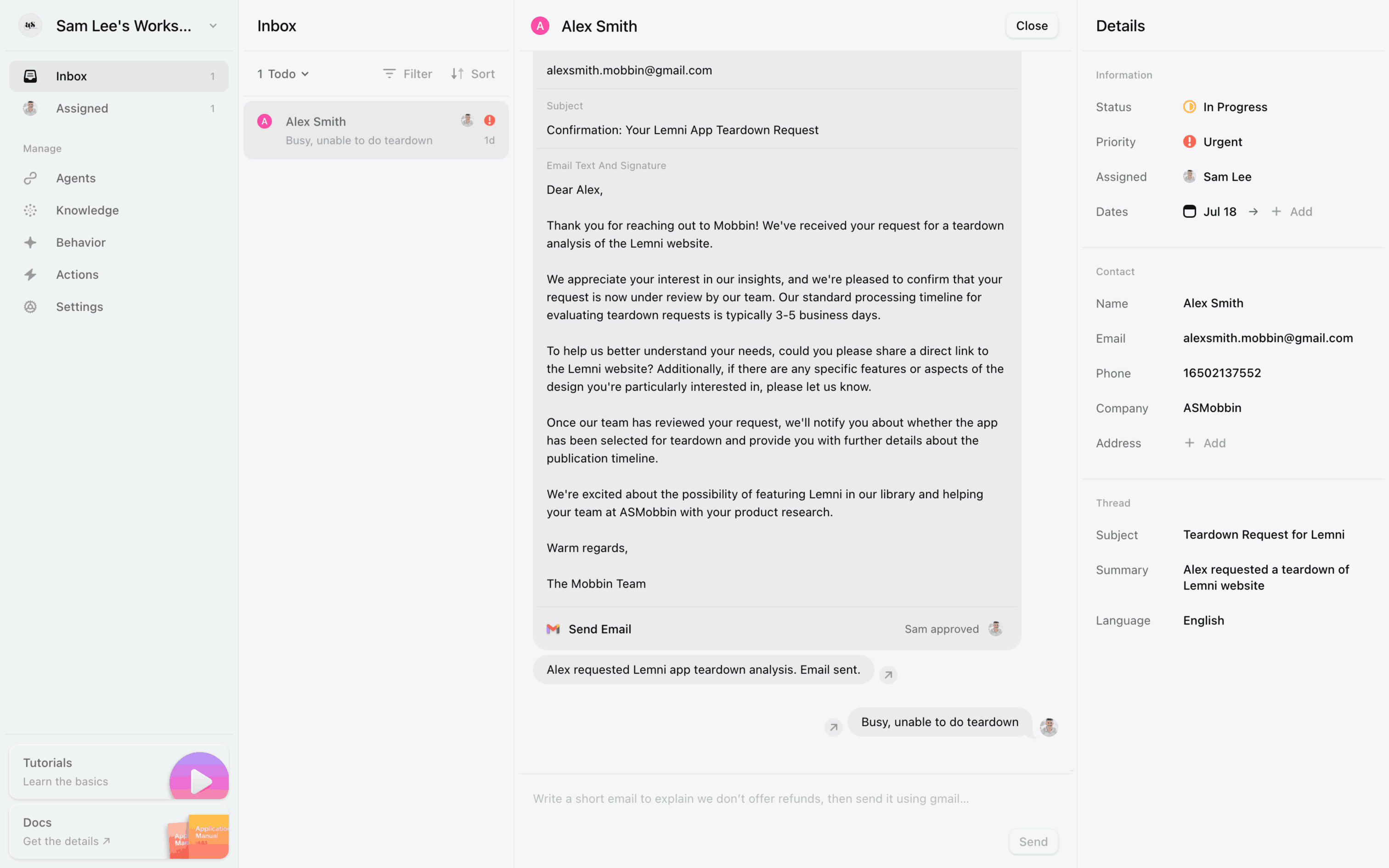The height and width of the screenshot is (868, 1389).
Task: Open Settings using the gear icon
Action: 30,307
